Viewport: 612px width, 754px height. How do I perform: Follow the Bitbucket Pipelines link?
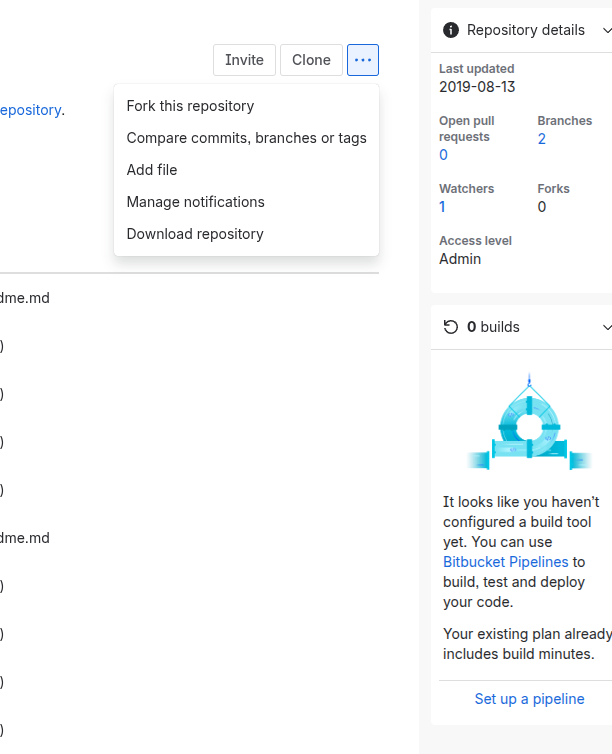[x=505, y=562]
